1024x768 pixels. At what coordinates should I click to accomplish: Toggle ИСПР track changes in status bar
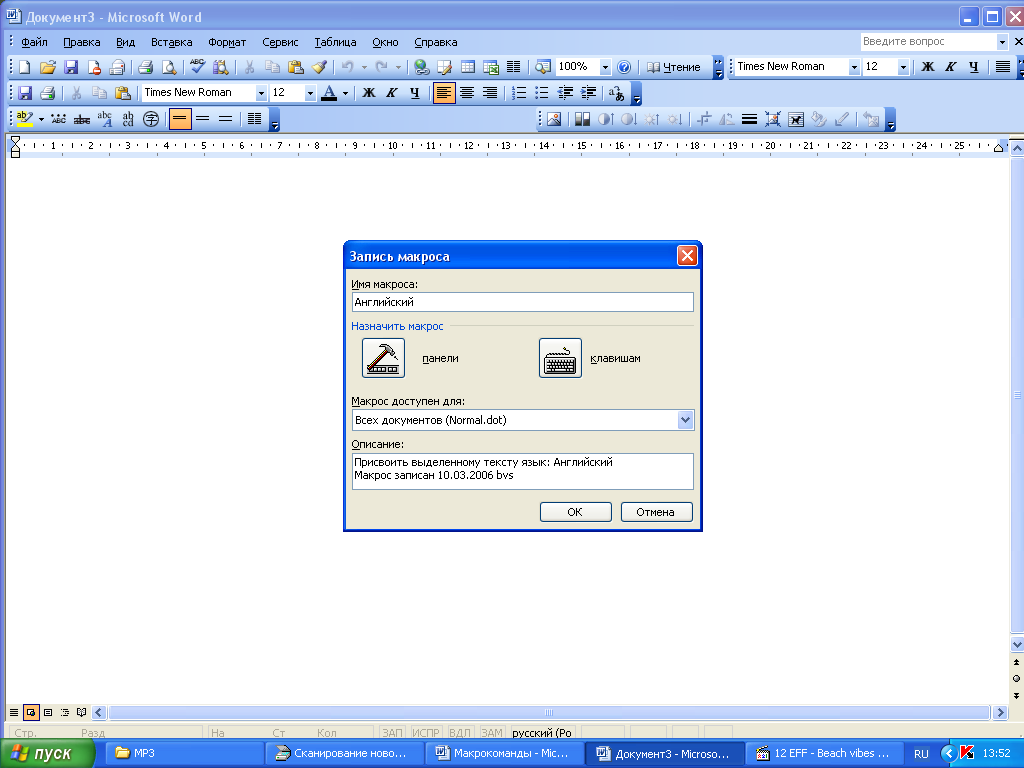[426, 733]
